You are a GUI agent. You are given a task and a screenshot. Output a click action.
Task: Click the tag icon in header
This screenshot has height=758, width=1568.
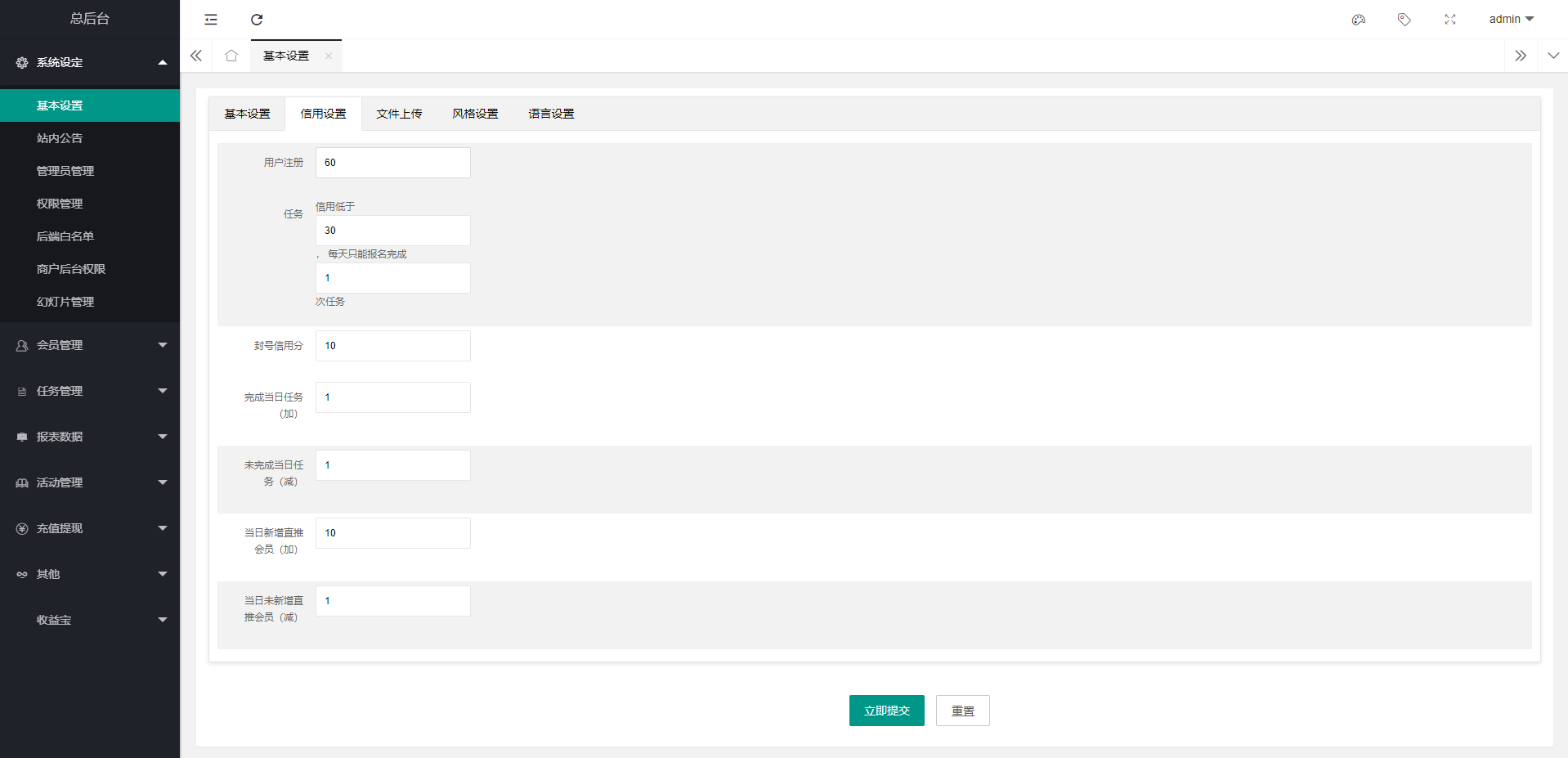click(1404, 20)
